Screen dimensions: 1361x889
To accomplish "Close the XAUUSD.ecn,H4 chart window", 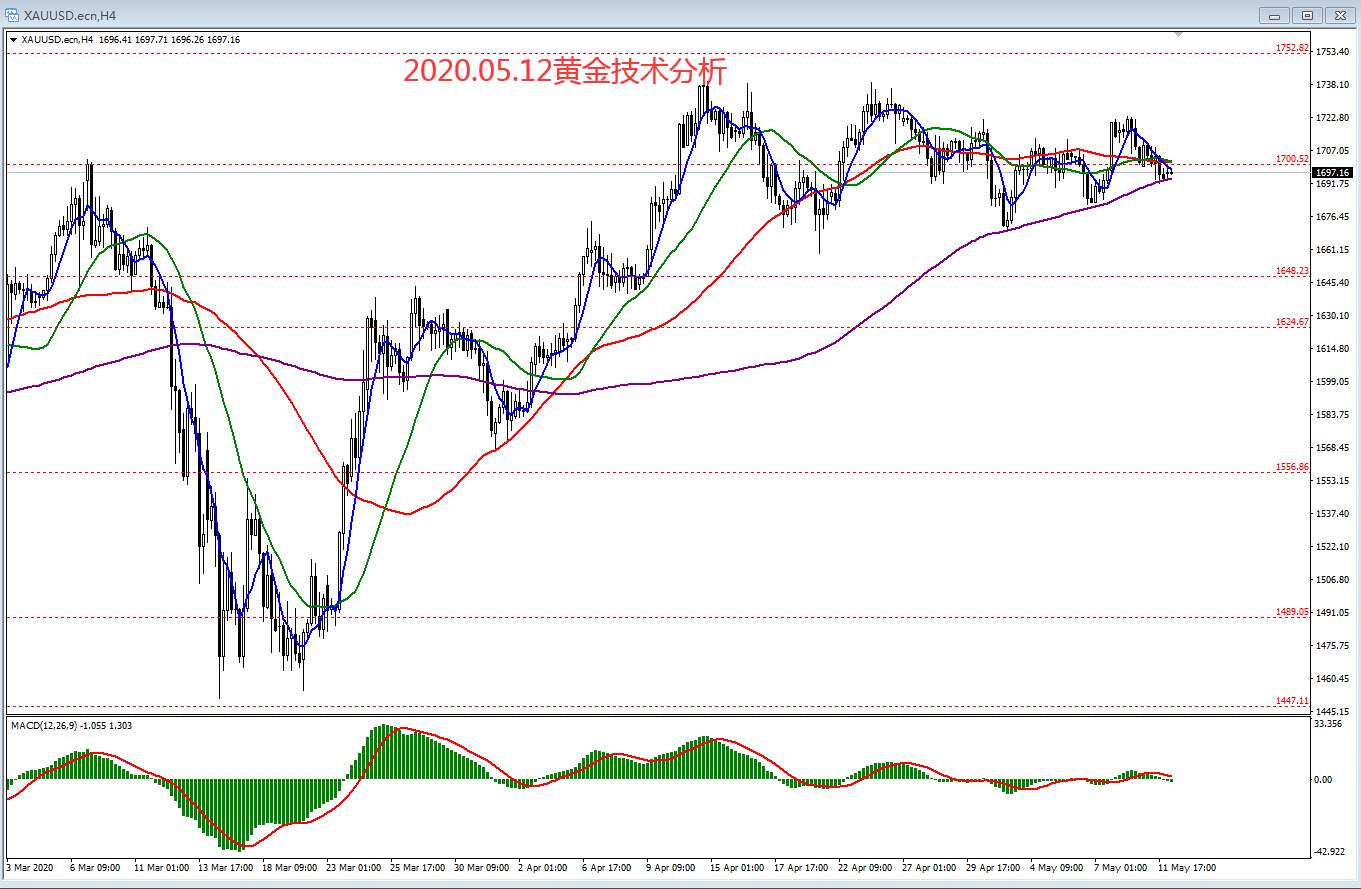I will coord(1339,15).
